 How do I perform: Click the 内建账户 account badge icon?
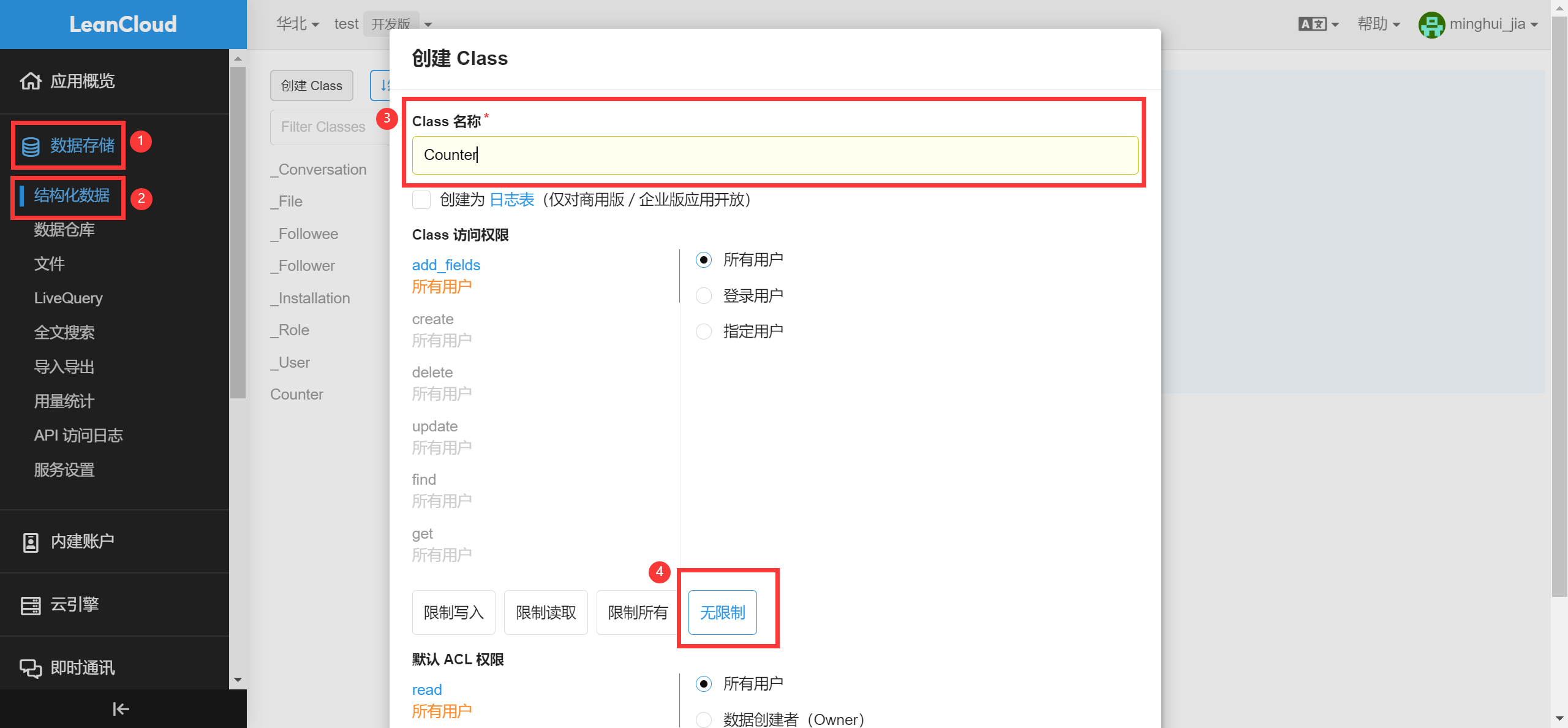coord(30,542)
